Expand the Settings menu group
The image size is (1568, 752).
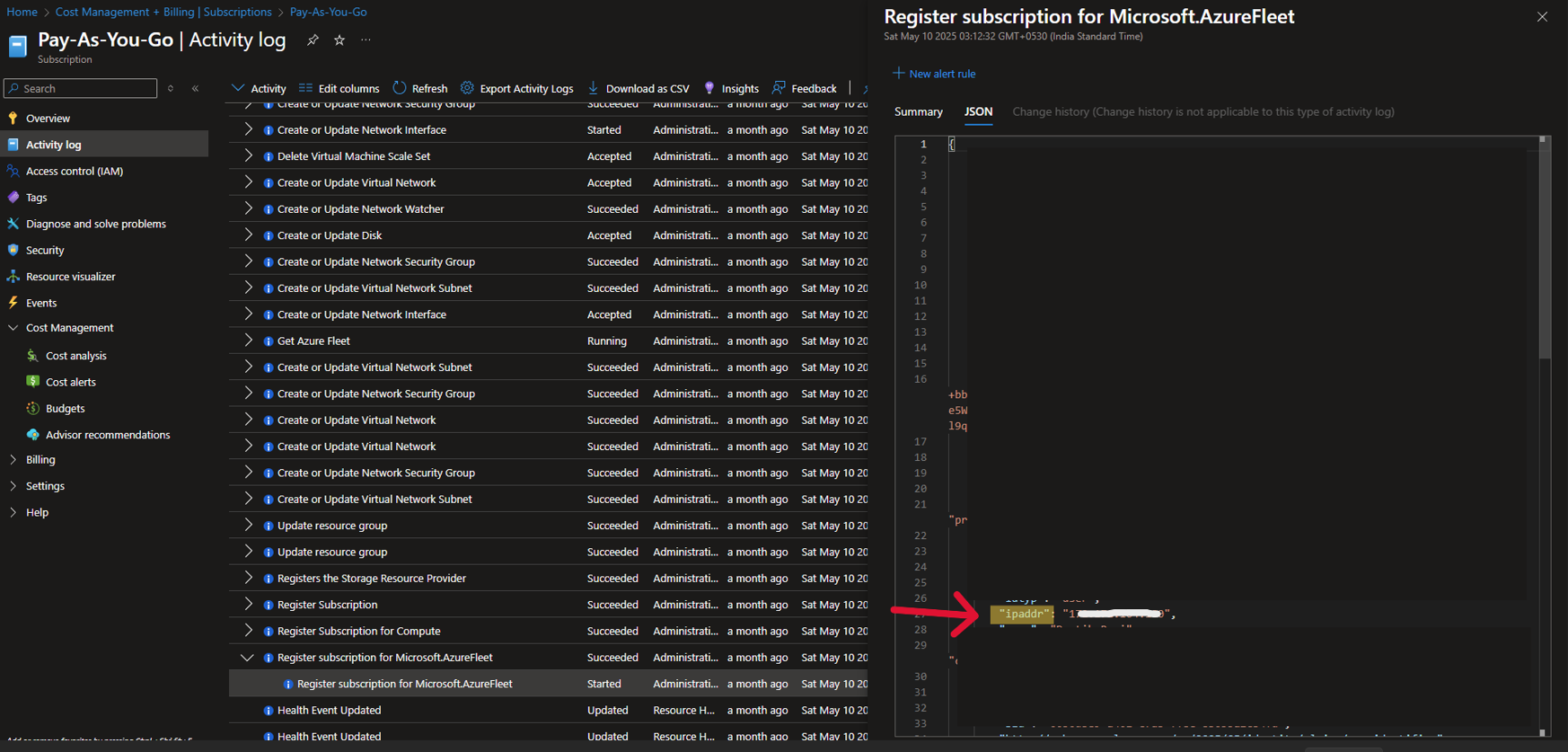tap(13, 486)
